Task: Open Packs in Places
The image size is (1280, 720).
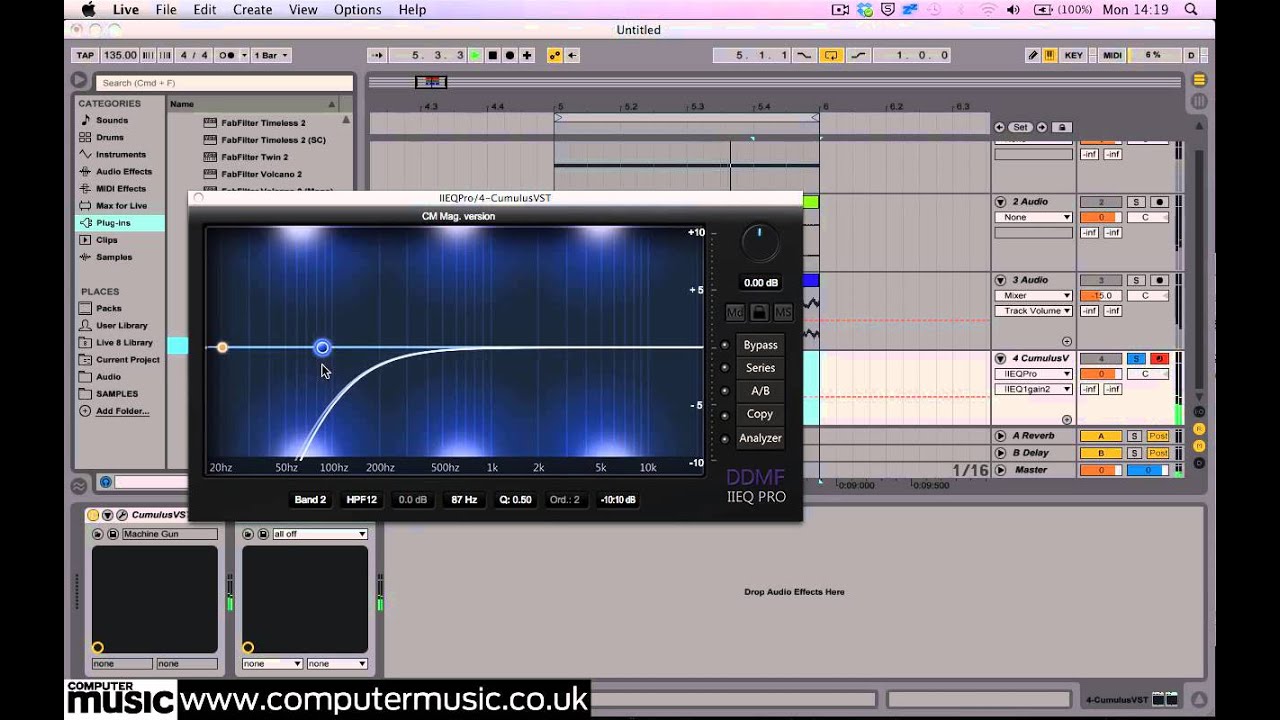Action: click(108, 308)
